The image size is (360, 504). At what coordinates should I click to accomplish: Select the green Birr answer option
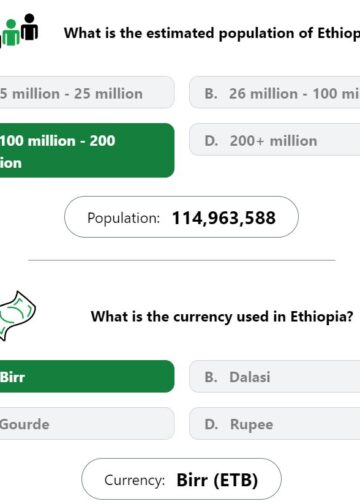(87, 376)
